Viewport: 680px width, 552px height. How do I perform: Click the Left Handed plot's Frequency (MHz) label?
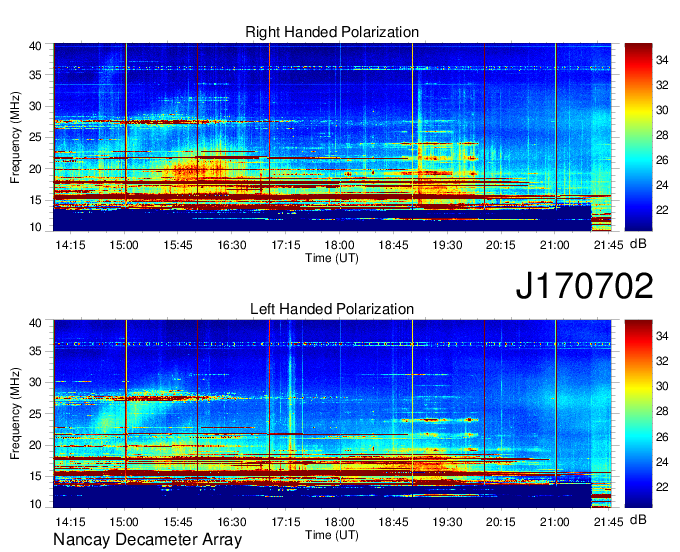15,414
